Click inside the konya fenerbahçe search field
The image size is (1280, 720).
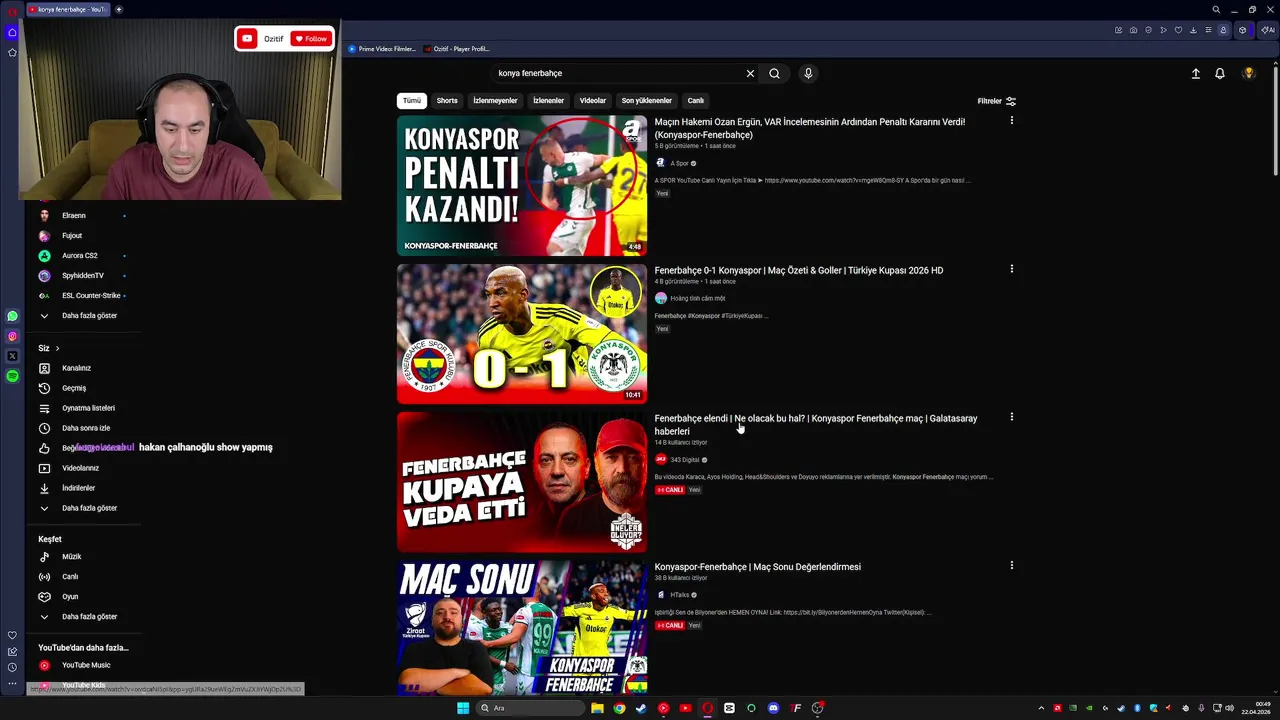tap(620, 73)
